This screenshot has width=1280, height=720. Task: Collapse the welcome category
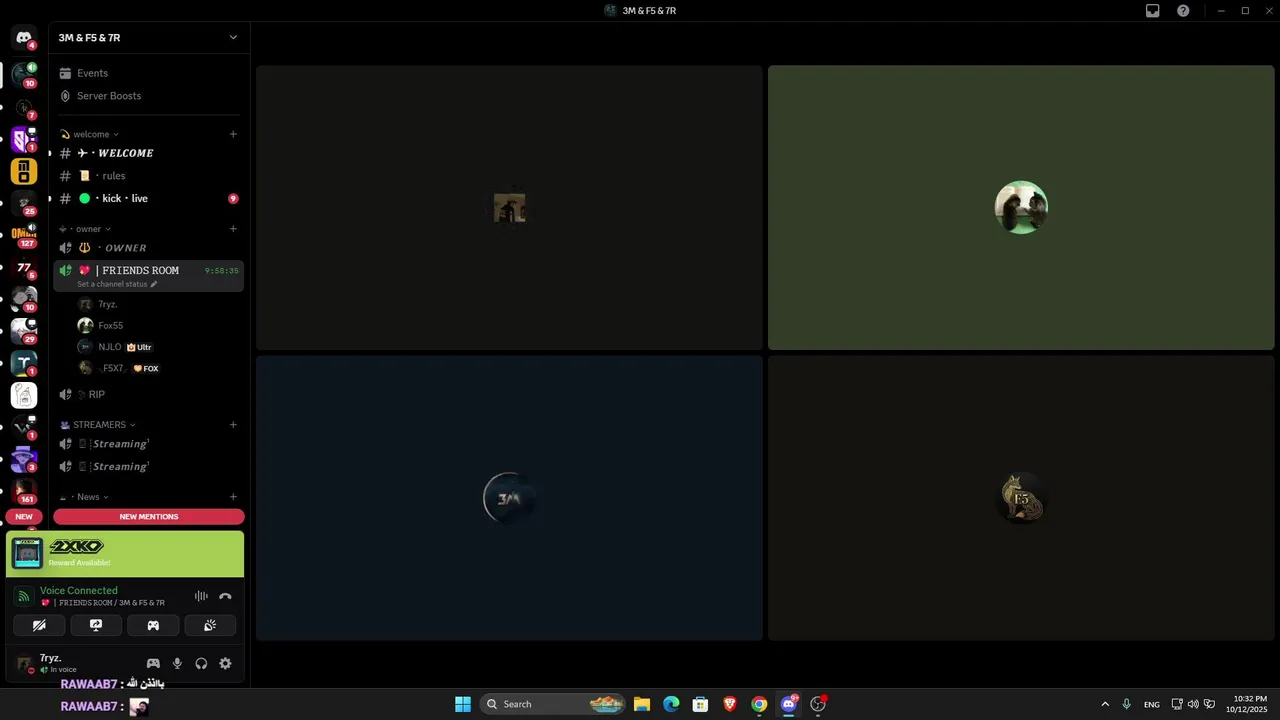coord(89,134)
